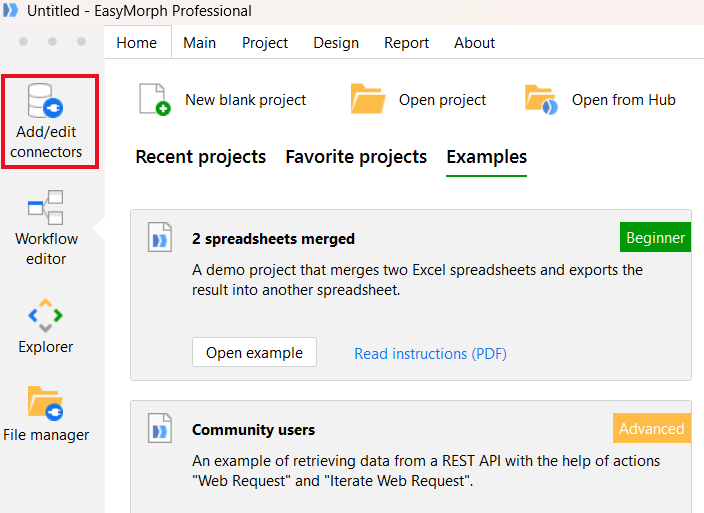Click the Advanced difficulty badge

651,428
